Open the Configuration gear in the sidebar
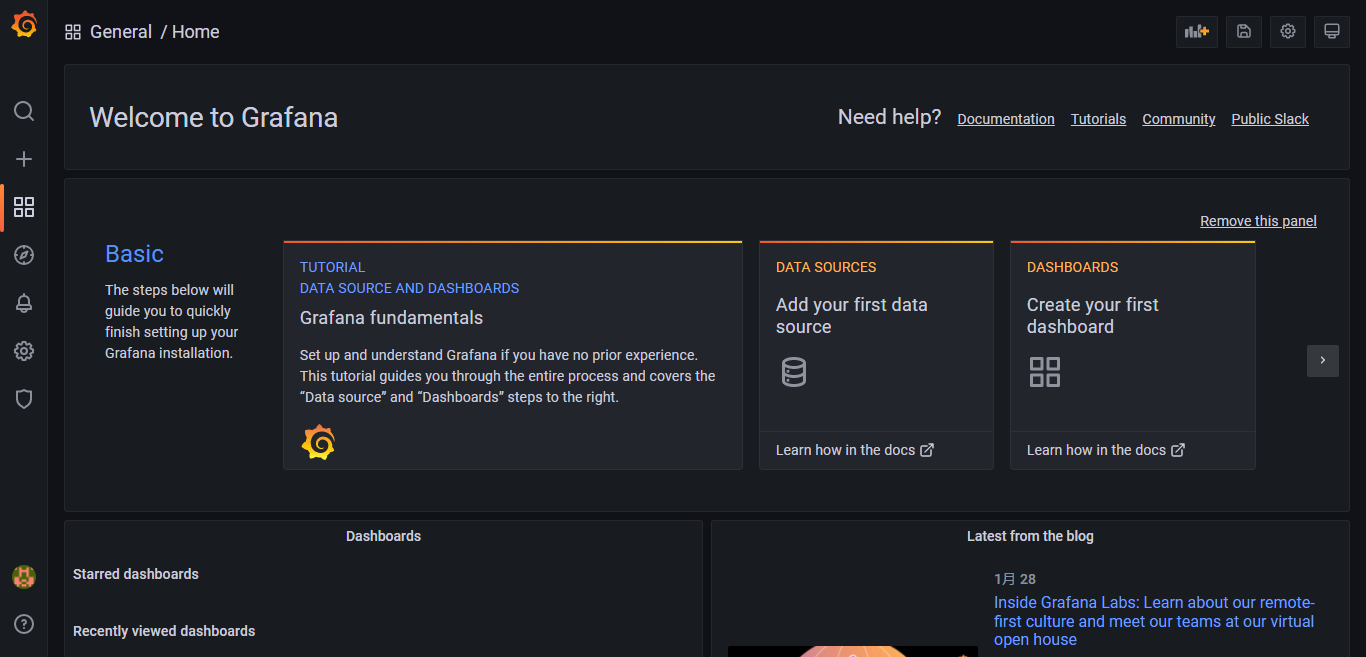This screenshot has width=1366, height=657. [x=24, y=351]
